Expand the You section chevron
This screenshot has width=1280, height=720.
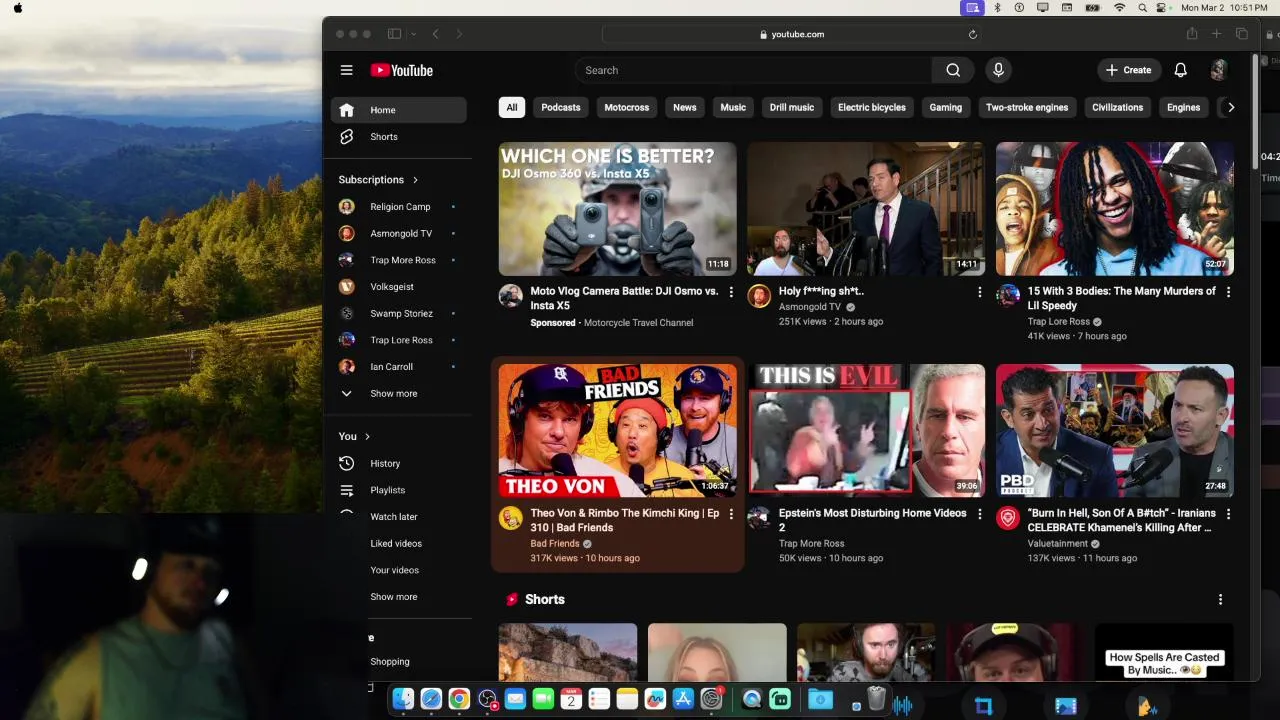[367, 436]
